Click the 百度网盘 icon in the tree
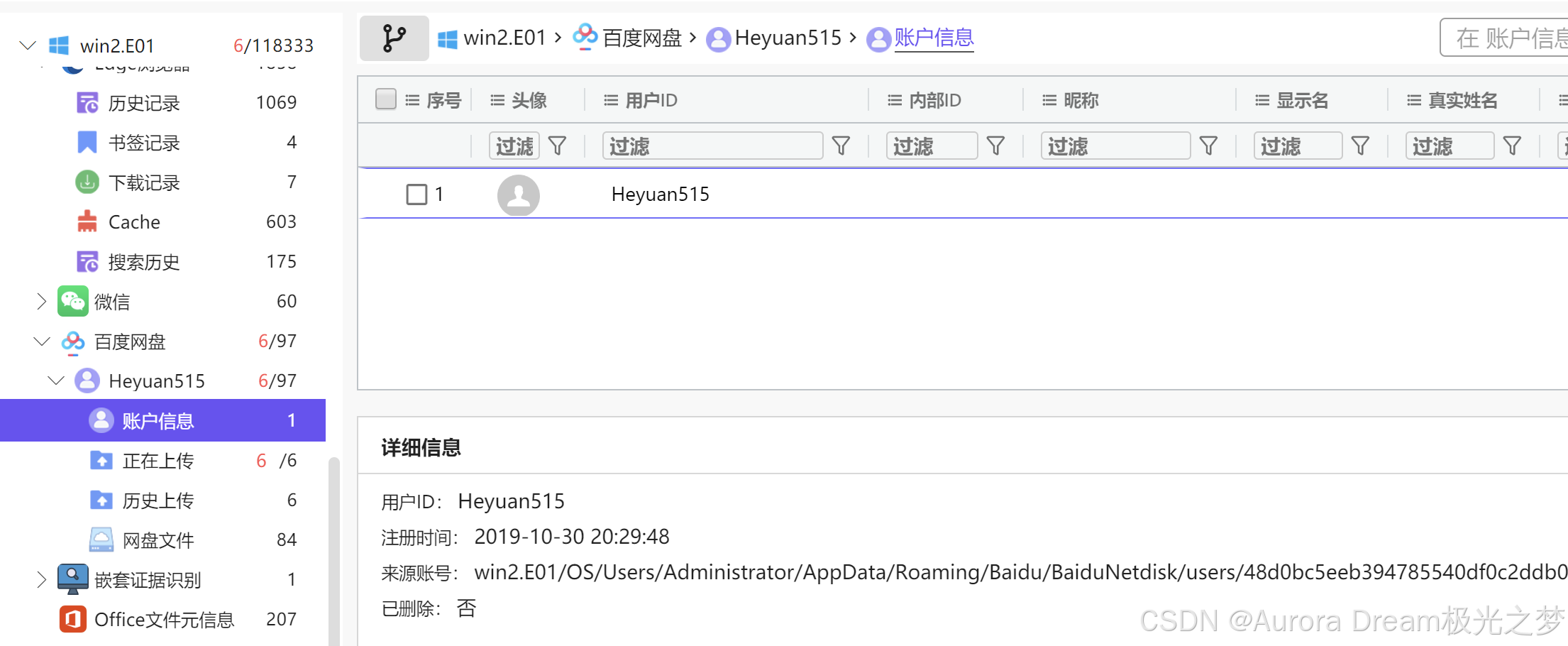Screen dimensions: 1568x646 (x=73, y=341)
